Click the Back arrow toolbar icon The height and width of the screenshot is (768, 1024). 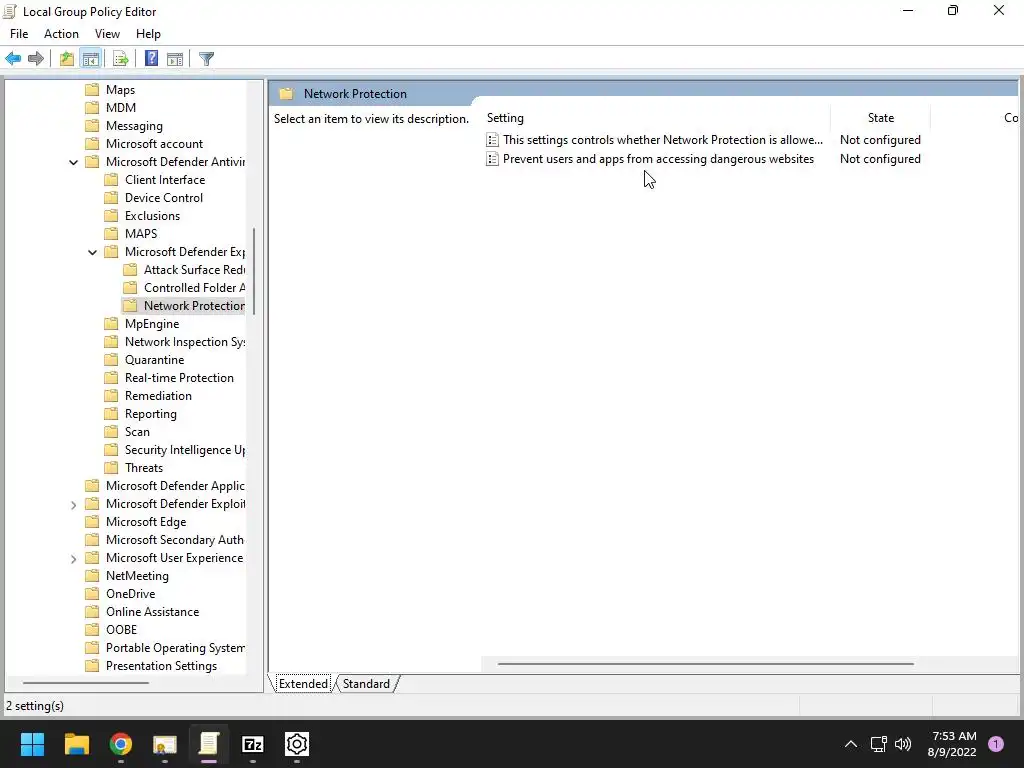(x=13, y=59)
